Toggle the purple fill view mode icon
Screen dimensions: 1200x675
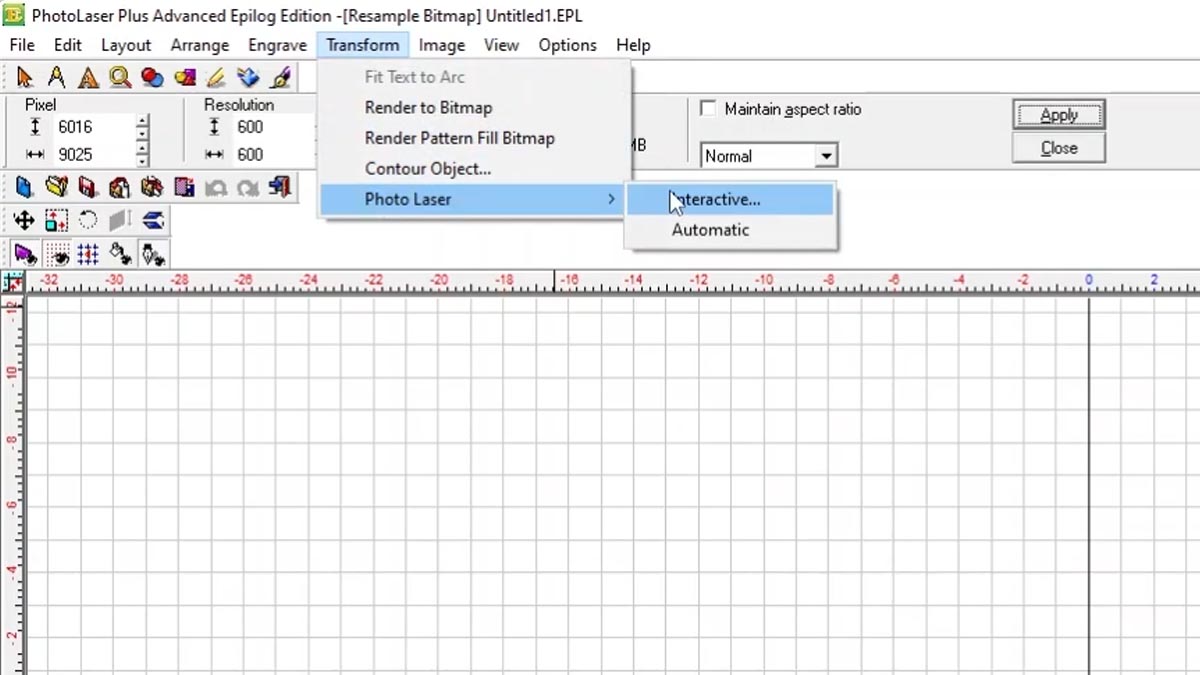[x=25, y=253]
